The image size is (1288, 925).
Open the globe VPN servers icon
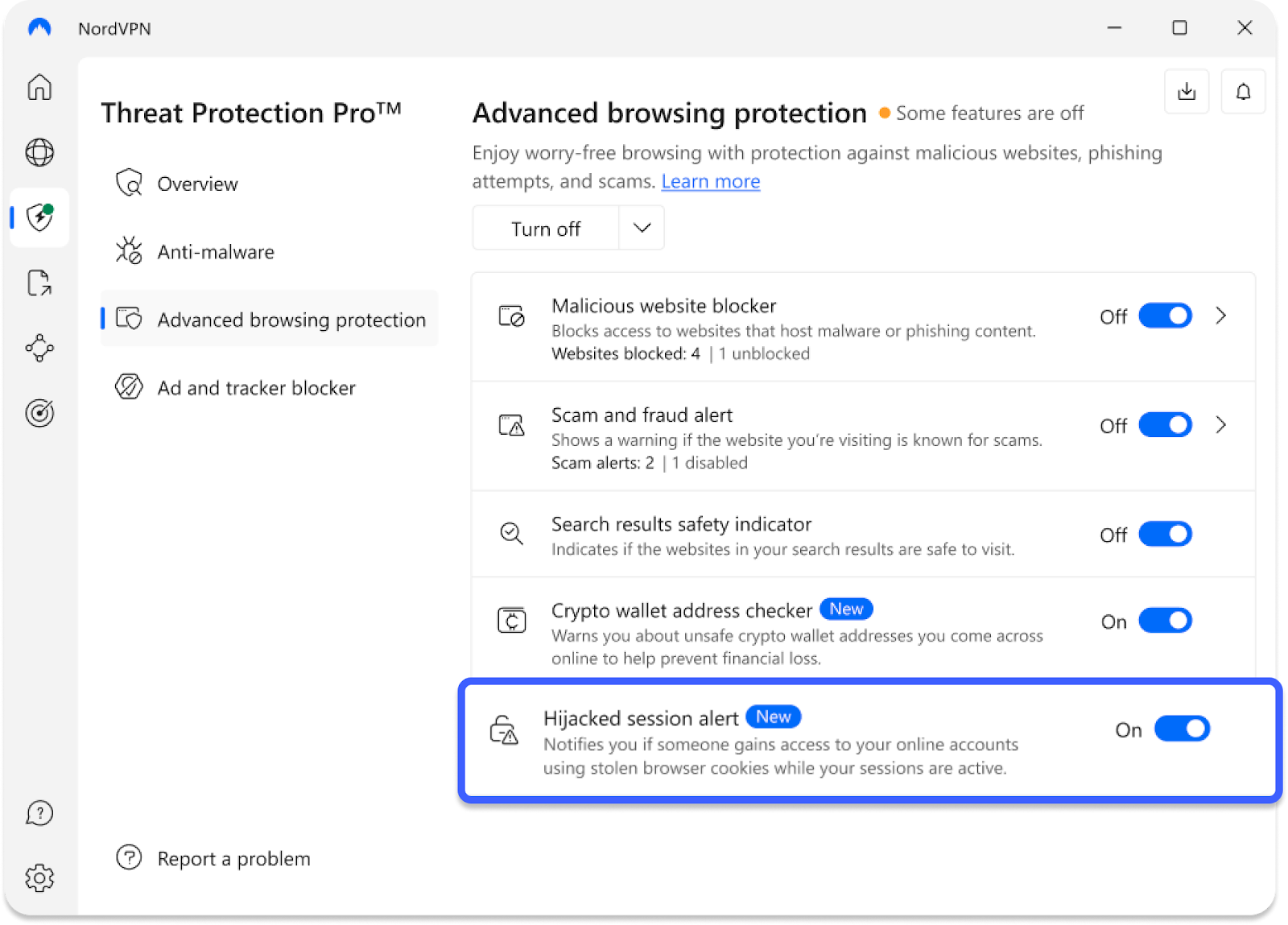39,152
